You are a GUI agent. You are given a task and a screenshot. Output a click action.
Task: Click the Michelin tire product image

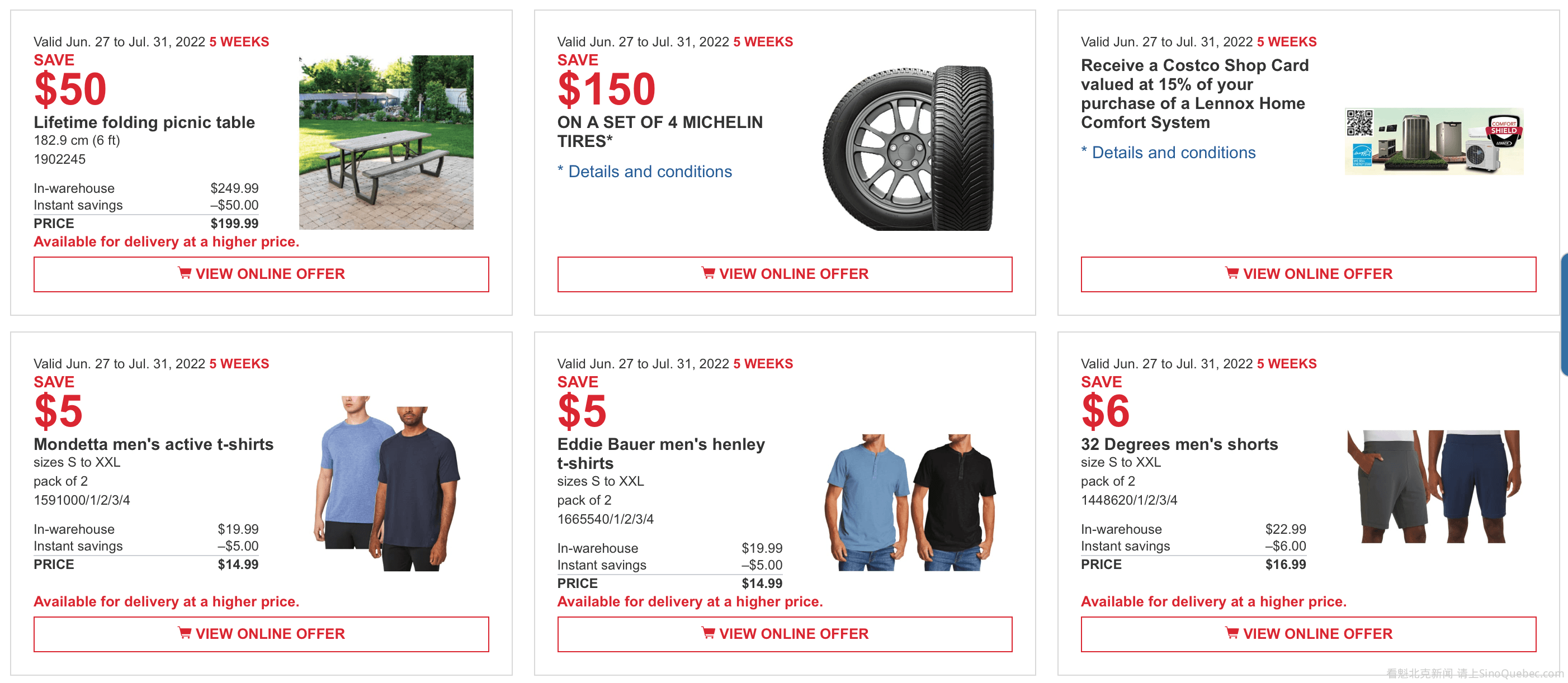coord(909,148)
